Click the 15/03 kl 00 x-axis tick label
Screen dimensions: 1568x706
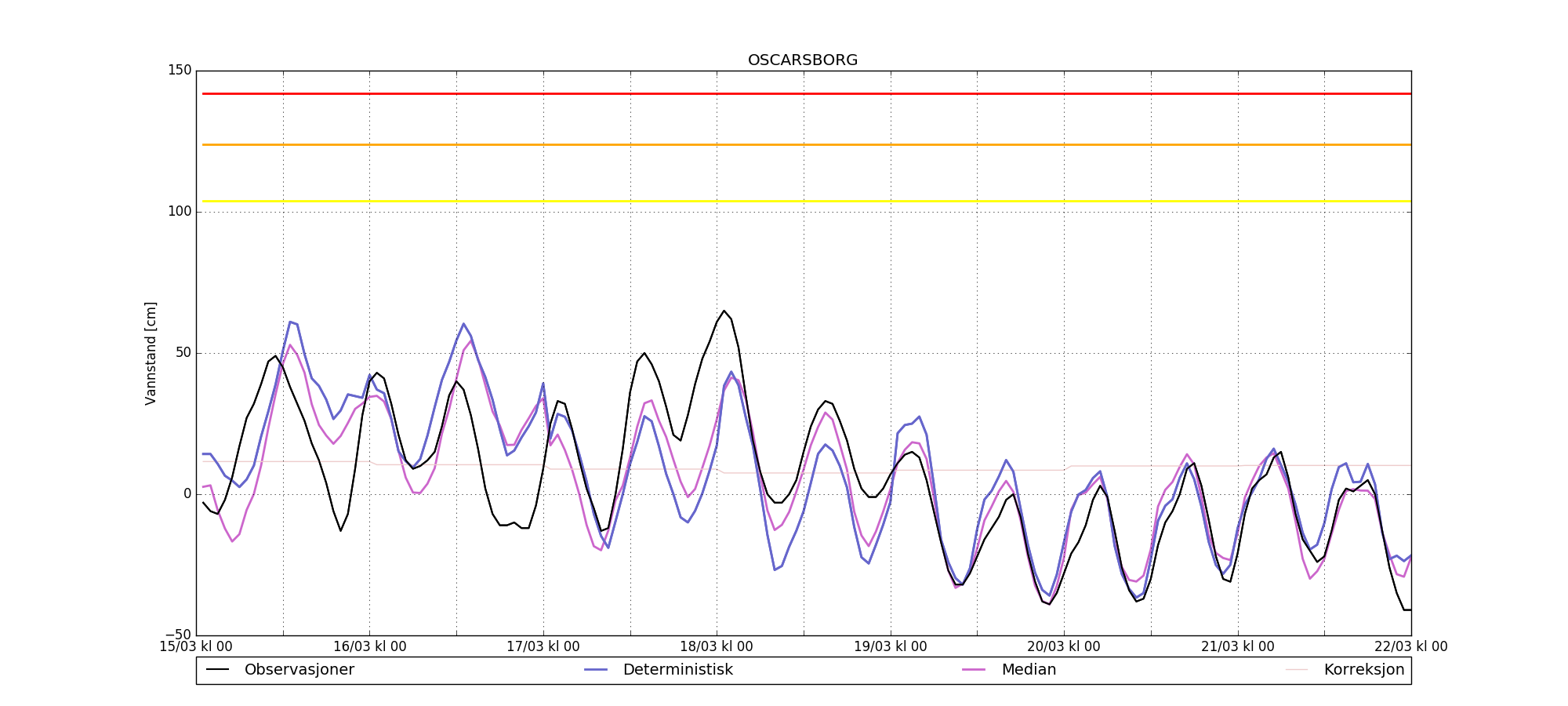[x=196, y=647]
